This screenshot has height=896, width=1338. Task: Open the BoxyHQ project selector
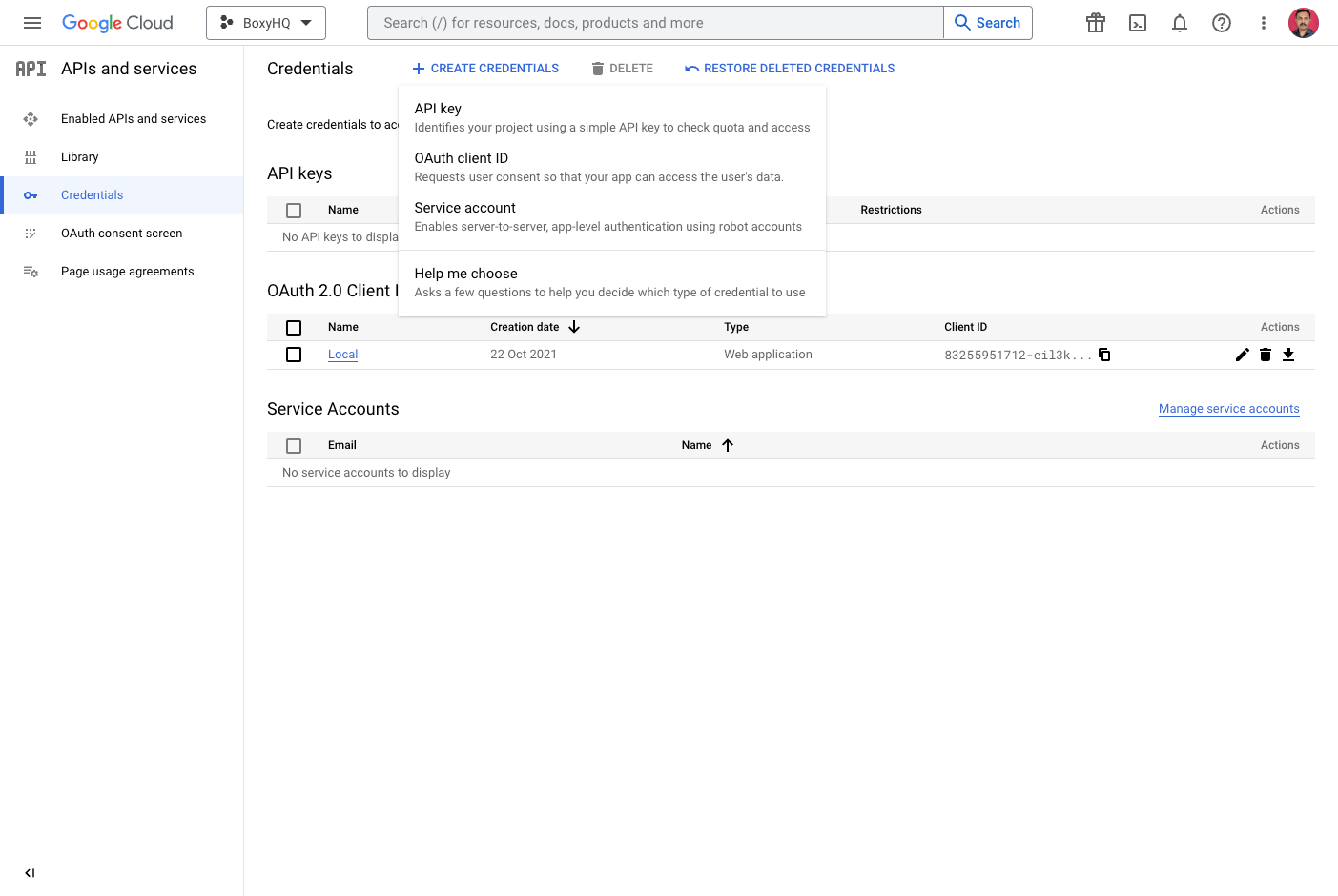tap(265, 22)
